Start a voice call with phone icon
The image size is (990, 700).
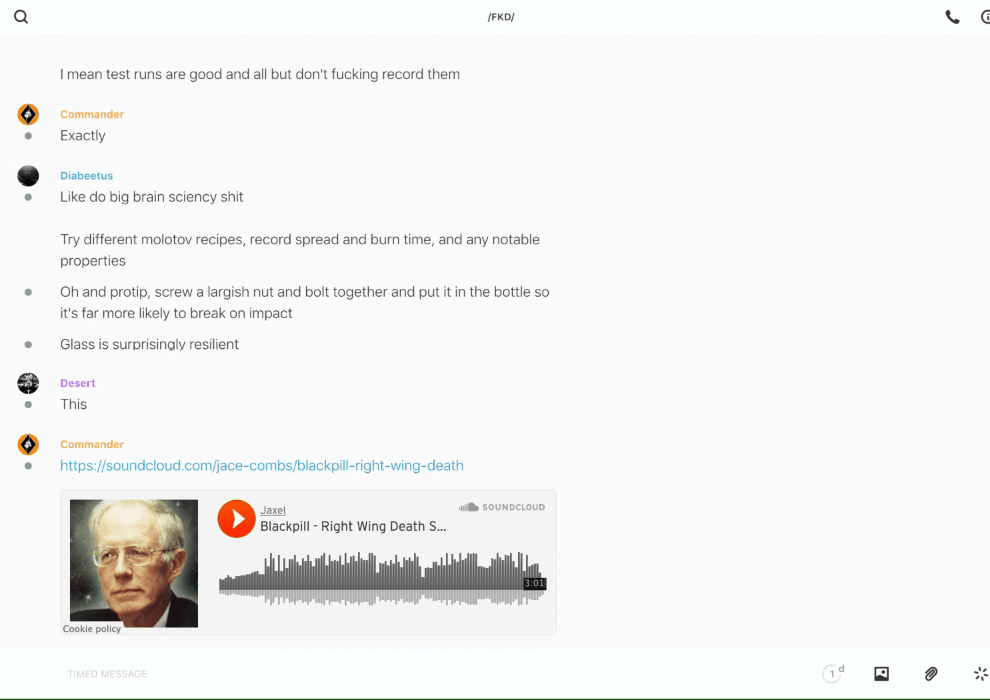[x=952, y=17]
